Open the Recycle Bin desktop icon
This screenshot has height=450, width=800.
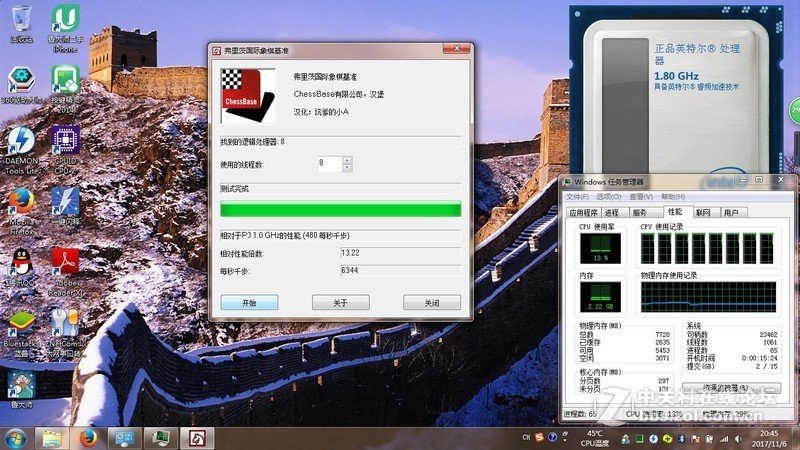pos(21,22)
